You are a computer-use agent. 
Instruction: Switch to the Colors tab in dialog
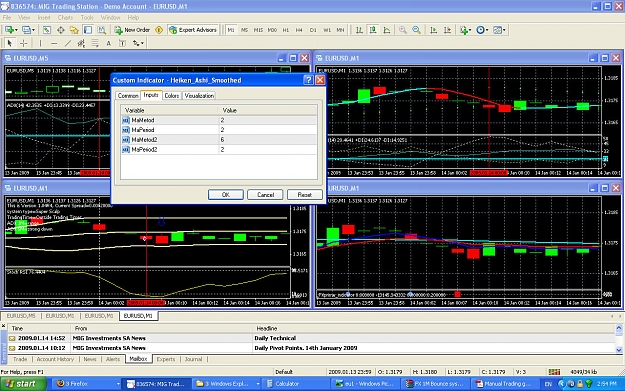(172, 96)
